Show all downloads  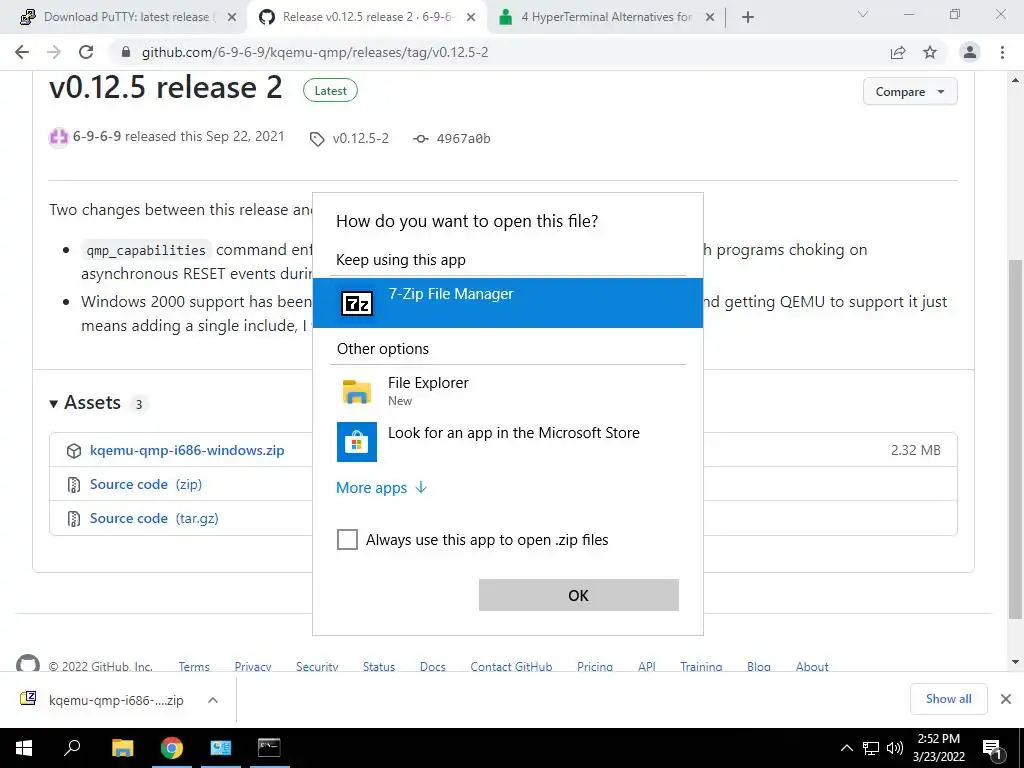[x=948, y=699]
